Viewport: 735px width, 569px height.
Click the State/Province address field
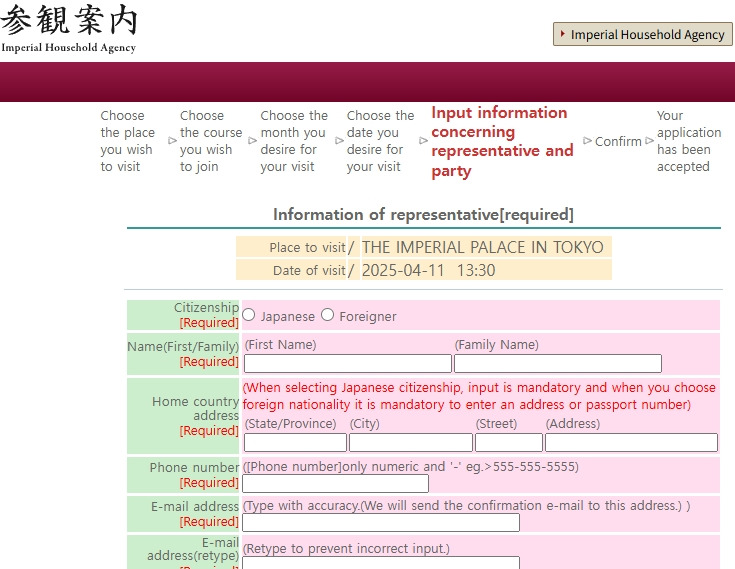pyautogui.click(x=295, y=442)
